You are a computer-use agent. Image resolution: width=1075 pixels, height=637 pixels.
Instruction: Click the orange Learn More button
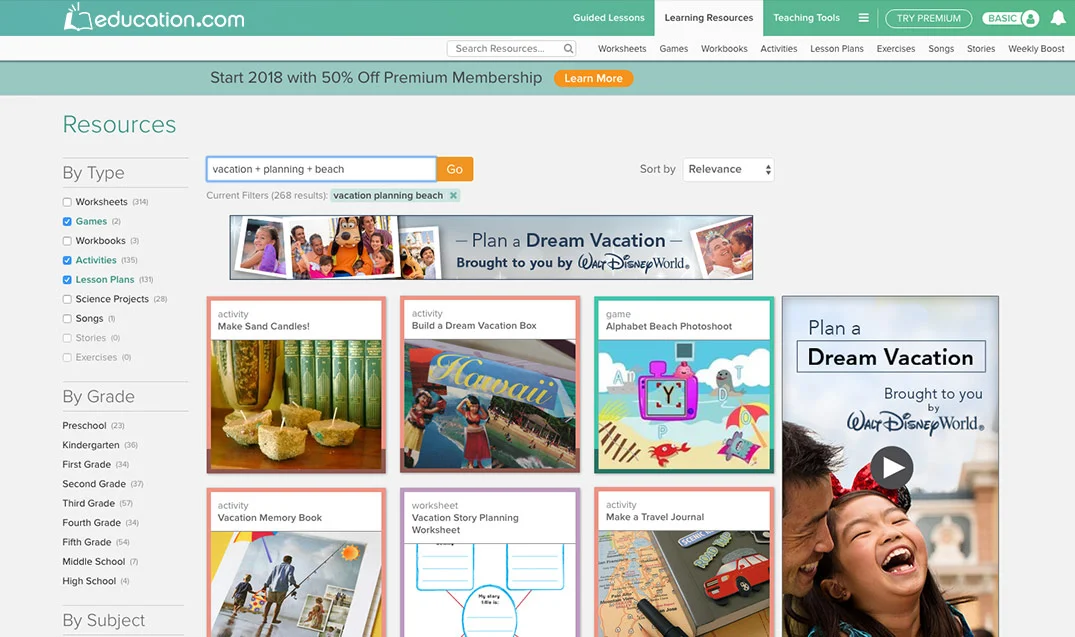pos(593,78)
